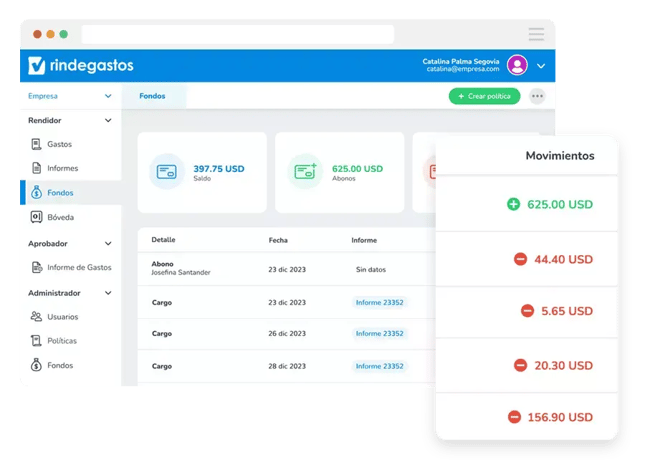645x470 pixels.
Task: Click the Políticas document icon
Action: click(37, 341)
